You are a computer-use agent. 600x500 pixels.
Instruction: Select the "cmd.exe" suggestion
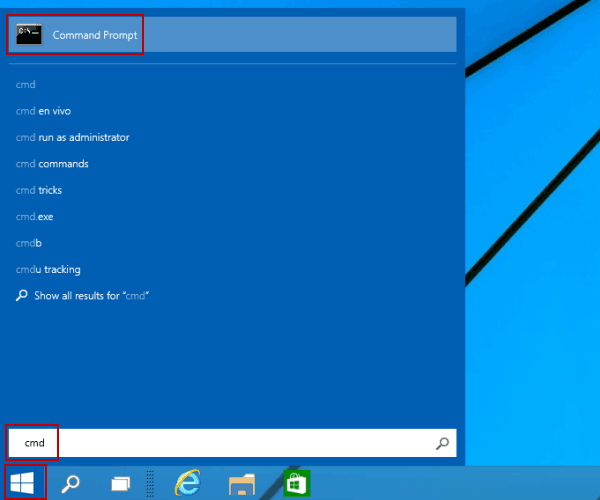[34, 217]
